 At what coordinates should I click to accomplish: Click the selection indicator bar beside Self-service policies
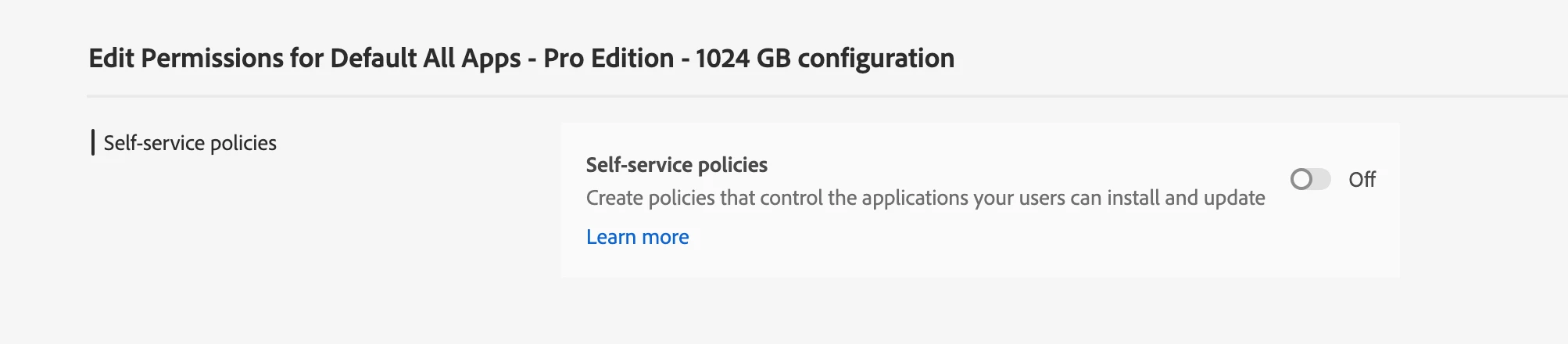93,143
